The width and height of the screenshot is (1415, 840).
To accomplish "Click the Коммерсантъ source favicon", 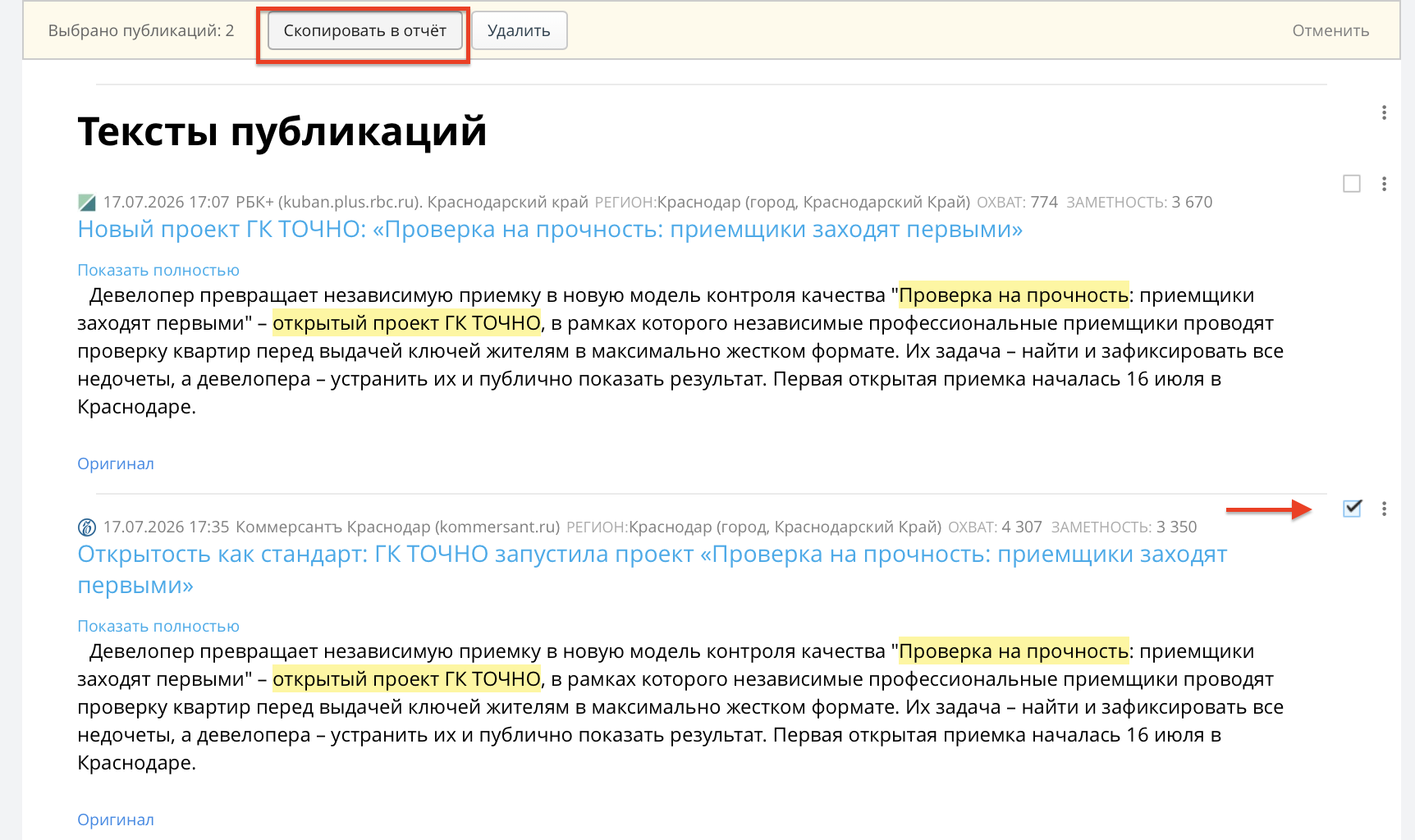I will click(86, 527).
